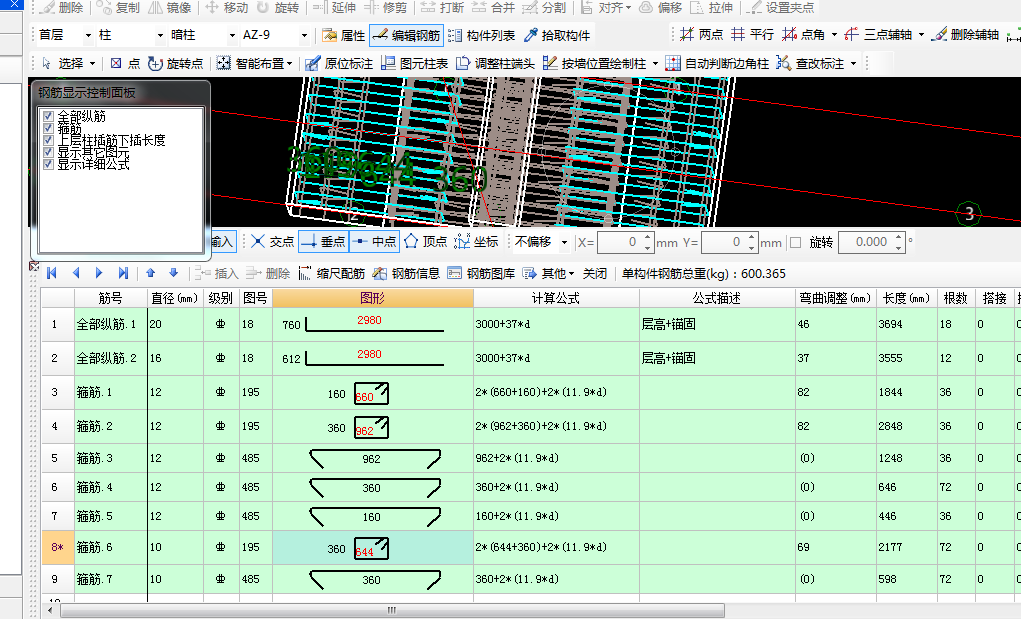
Task: Toggle the 旋转 checkbox near angle field
Action: [x=796, y=242]
